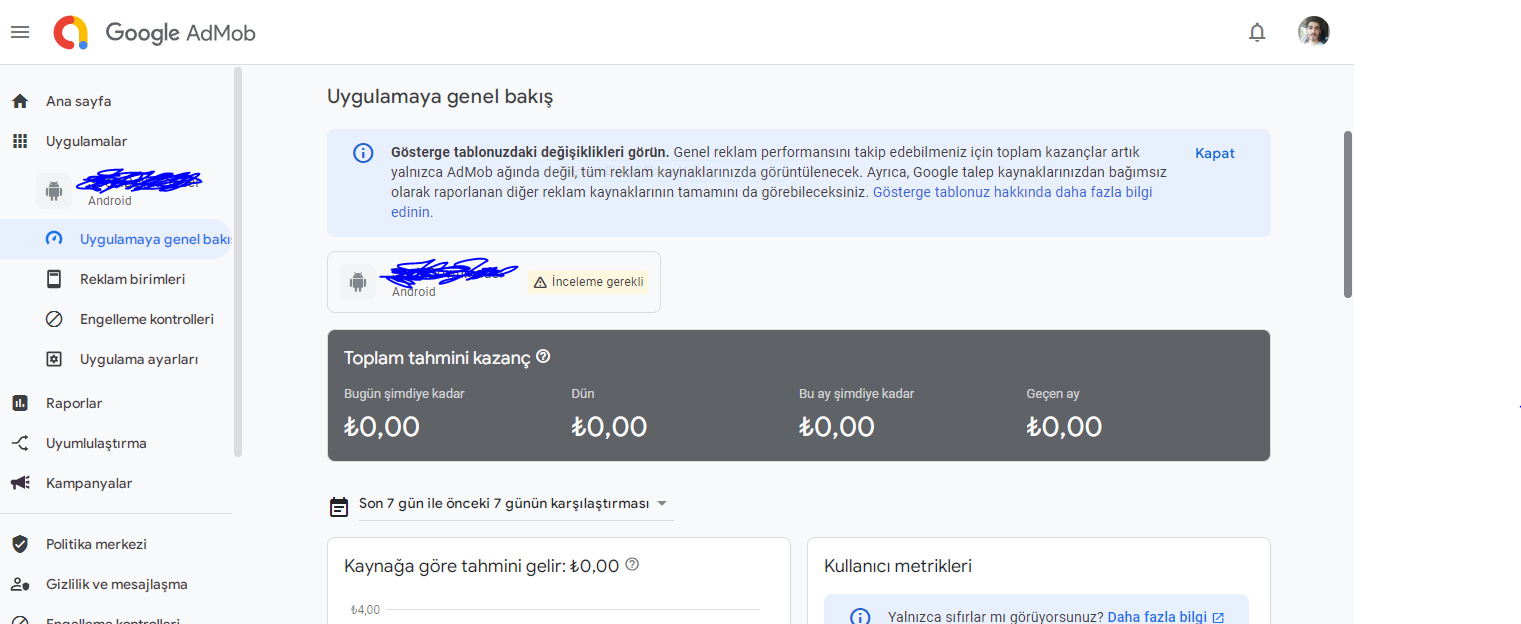The image size is (1521, 624).
Task: Click the dropdown arrow of date range selector
Action: [x=662, y=503]
